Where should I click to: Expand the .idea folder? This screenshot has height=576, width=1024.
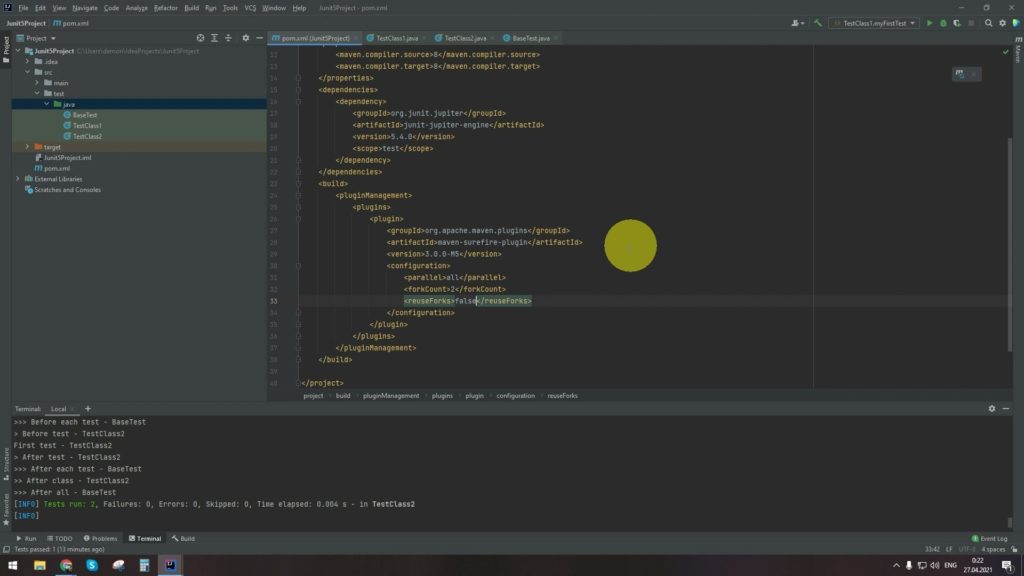click(x=27, y=61)
